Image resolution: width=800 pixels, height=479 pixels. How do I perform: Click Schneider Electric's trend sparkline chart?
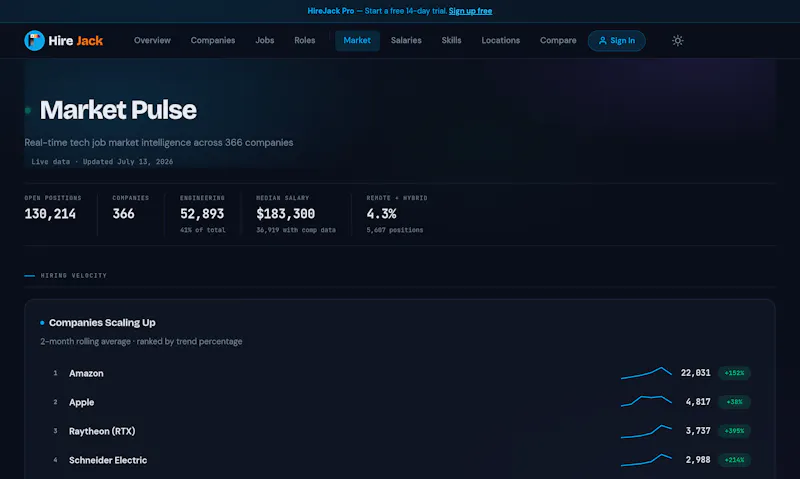tap(646, 460)
